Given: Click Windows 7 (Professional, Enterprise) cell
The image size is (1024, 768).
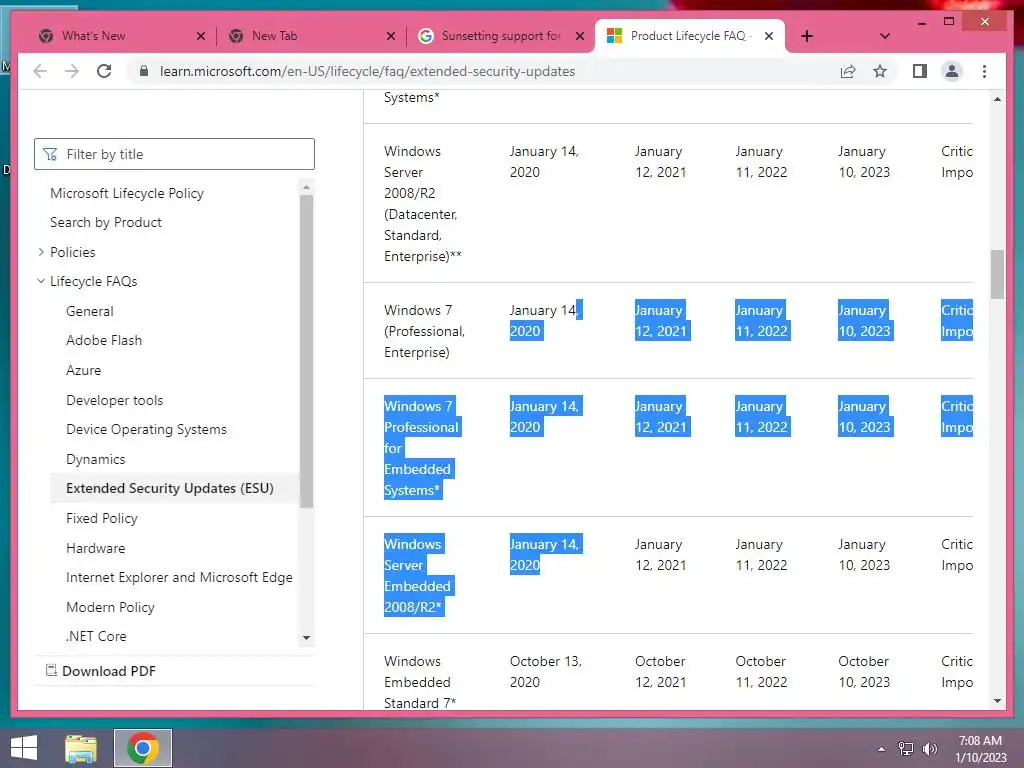Looking at the screenshot, I should pyautogui.click(x=424, y=331).
